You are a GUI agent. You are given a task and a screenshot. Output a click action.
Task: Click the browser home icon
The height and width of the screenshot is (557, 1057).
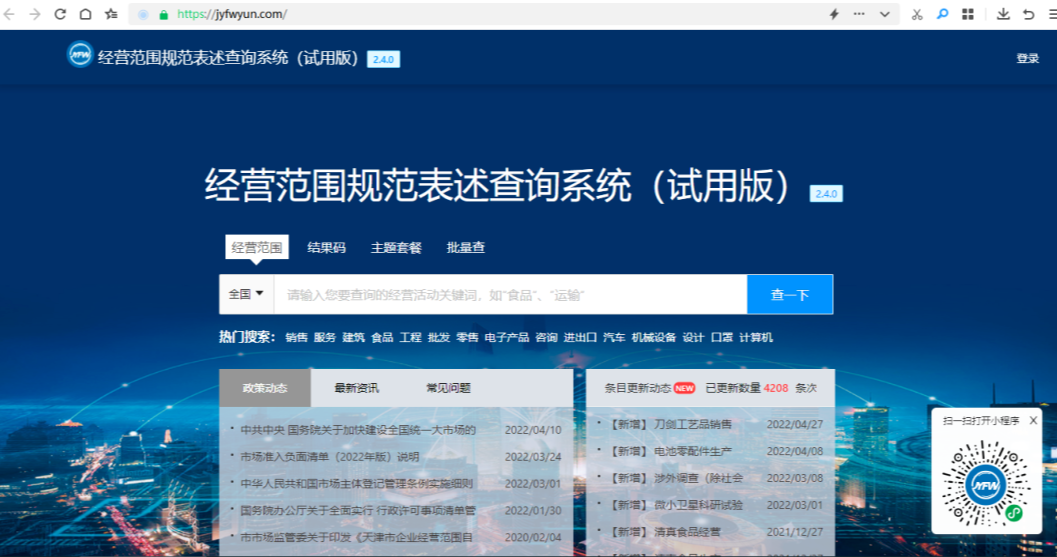[x=85, y=14]
